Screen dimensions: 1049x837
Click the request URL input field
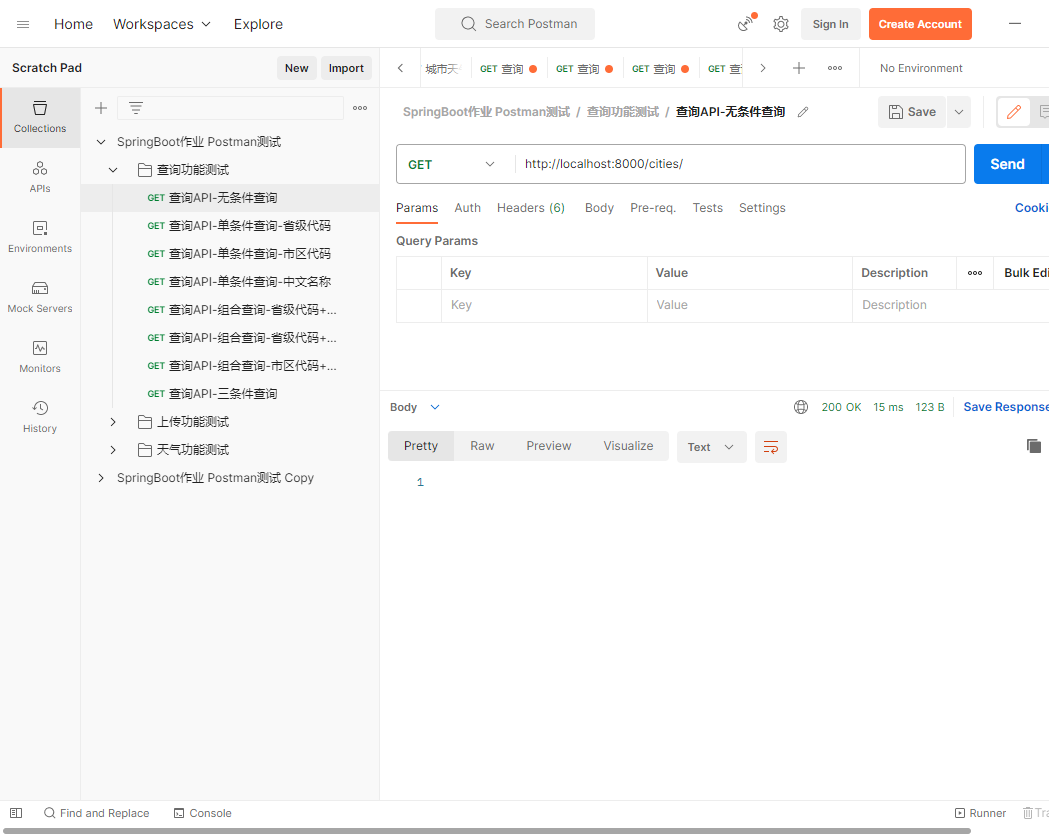tap(739, 165)
